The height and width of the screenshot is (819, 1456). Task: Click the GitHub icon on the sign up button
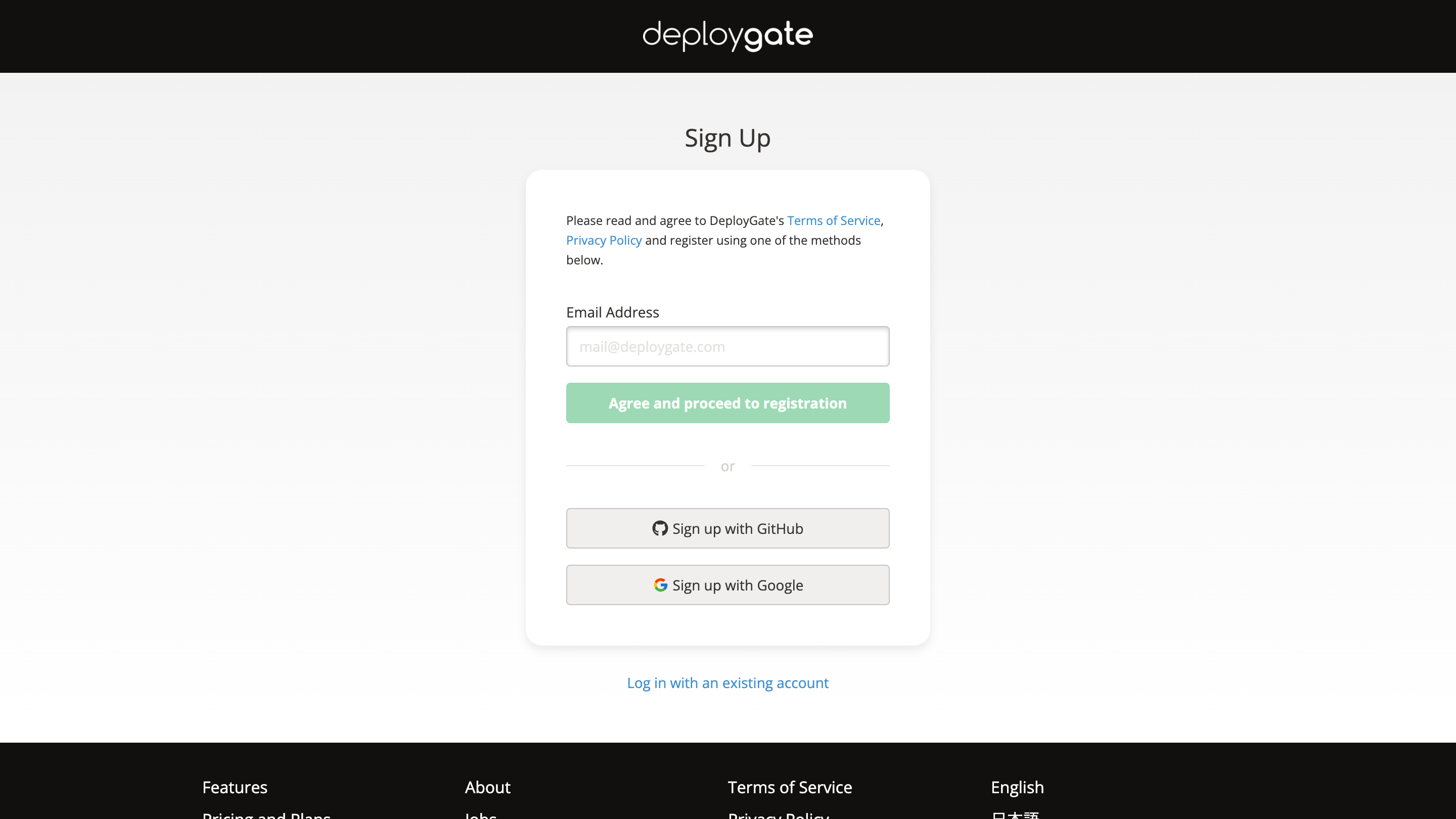tap(661, 528)
